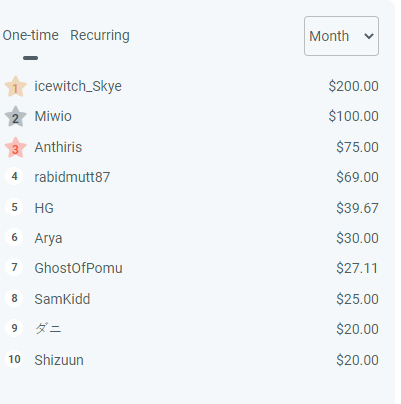Image resolution: width=401 pixels, height=404 pixels.
Task: Switch to the Recurring tab
Action: [100, 35]
